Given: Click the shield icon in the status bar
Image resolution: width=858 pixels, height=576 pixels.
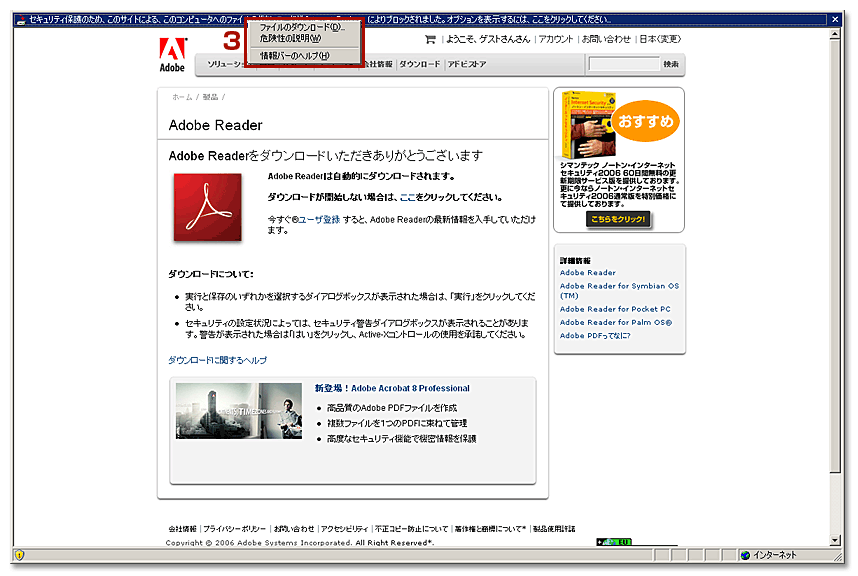Looking at the screenshot, I should 20,556.
